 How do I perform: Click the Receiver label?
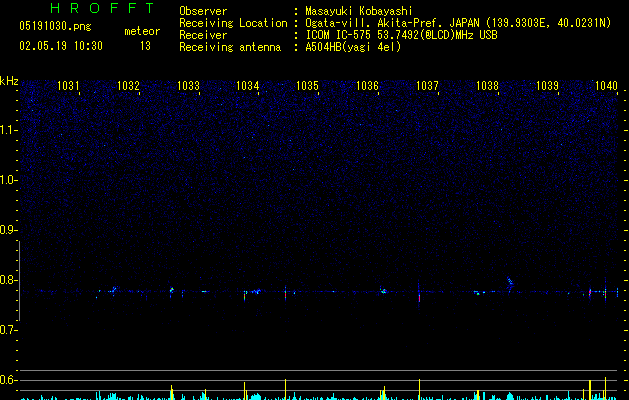pyautogui.click(x=203, y=35)
